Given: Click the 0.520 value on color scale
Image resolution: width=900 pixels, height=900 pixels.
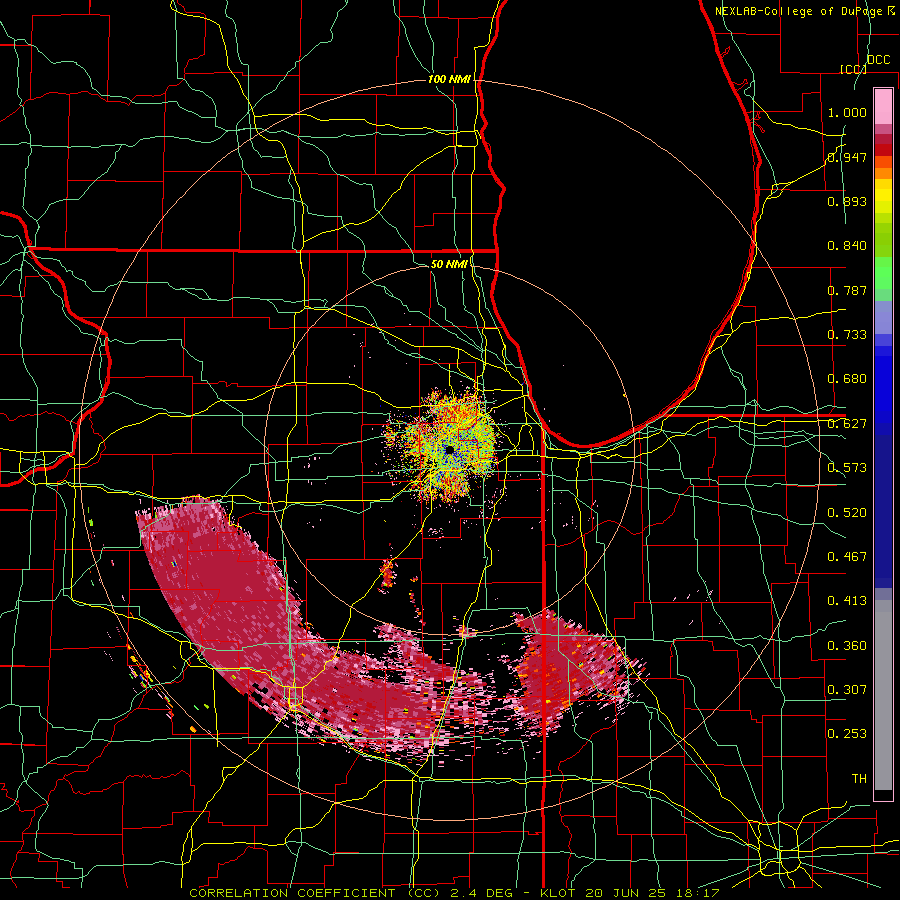Looking at the screenshot, I should [x=847, y=513].
